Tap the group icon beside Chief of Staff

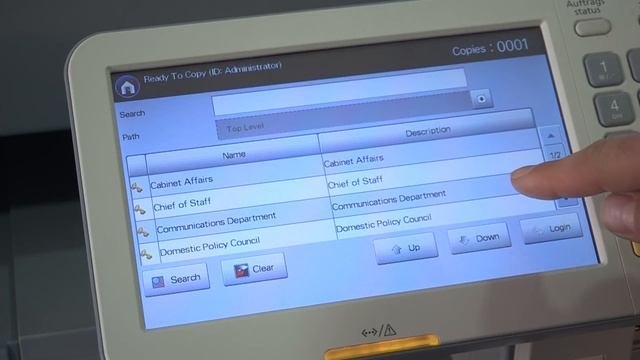tap(140, 209)
